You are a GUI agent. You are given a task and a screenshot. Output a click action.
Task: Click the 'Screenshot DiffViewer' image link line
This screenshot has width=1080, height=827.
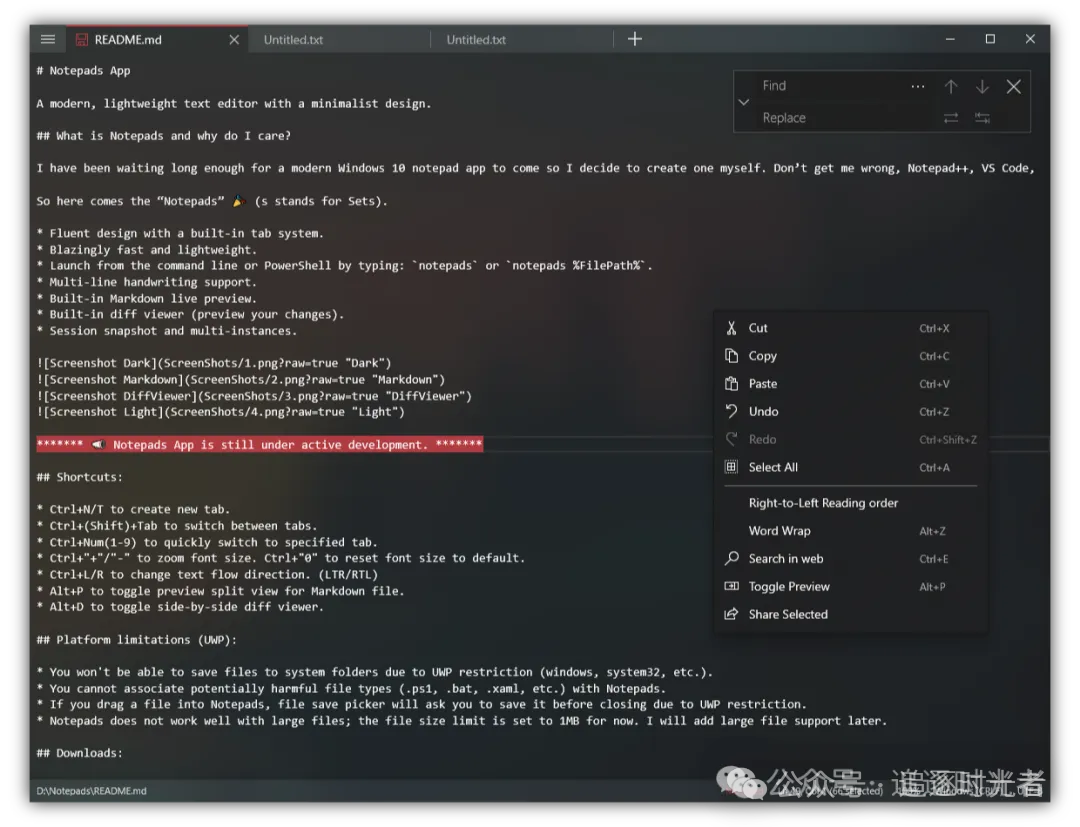tap(253, 396)
